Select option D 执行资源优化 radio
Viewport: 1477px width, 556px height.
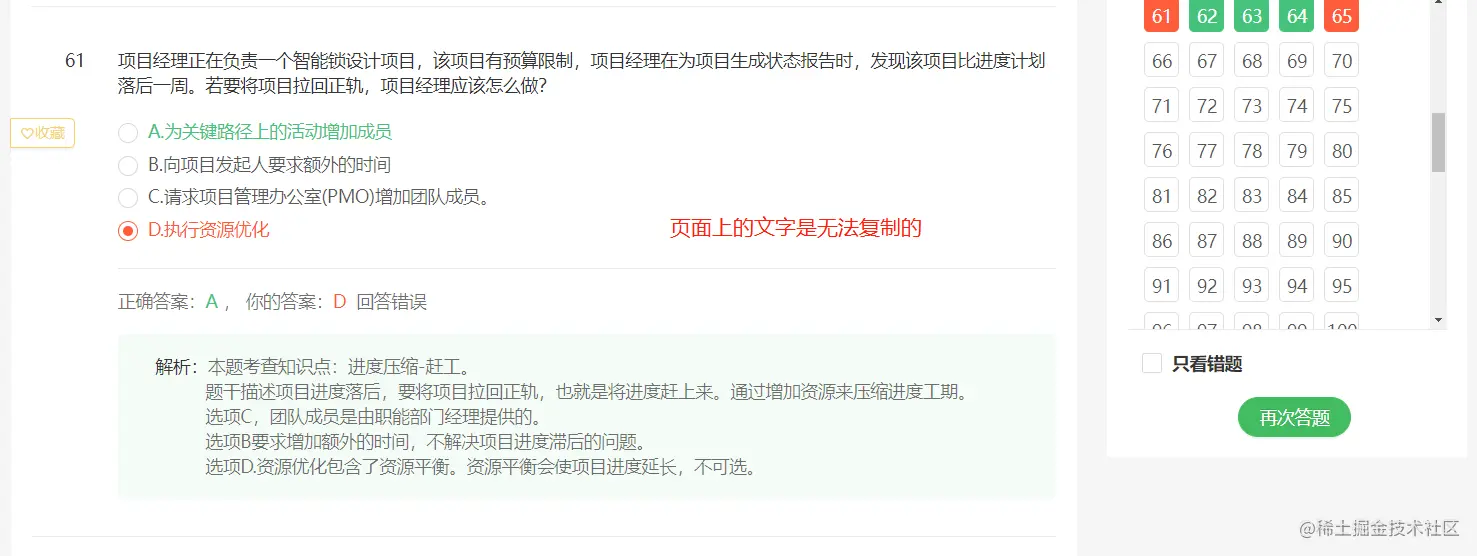click(x=128, y=231)
